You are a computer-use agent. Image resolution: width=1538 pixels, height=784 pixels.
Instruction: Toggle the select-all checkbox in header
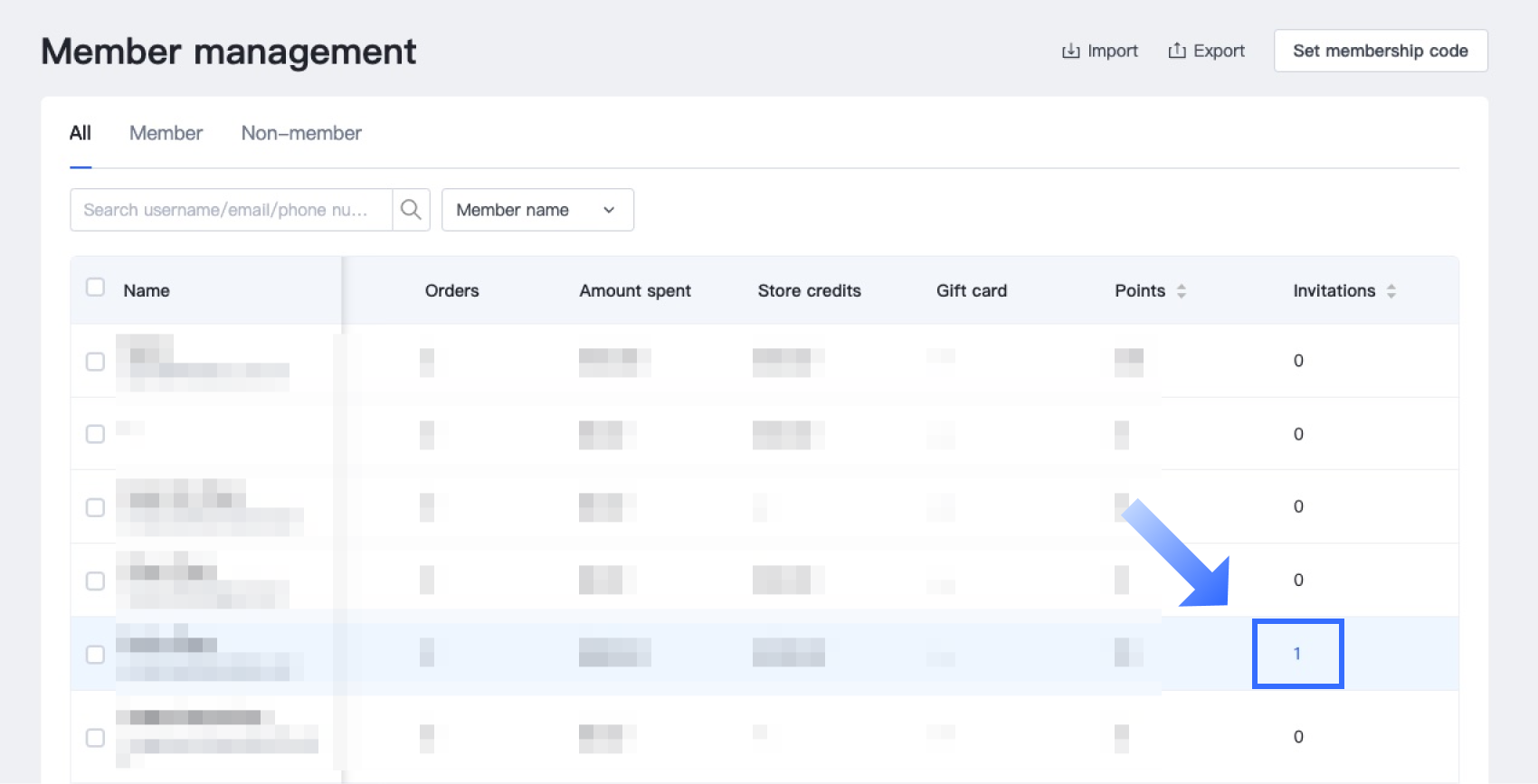[95, 288]
